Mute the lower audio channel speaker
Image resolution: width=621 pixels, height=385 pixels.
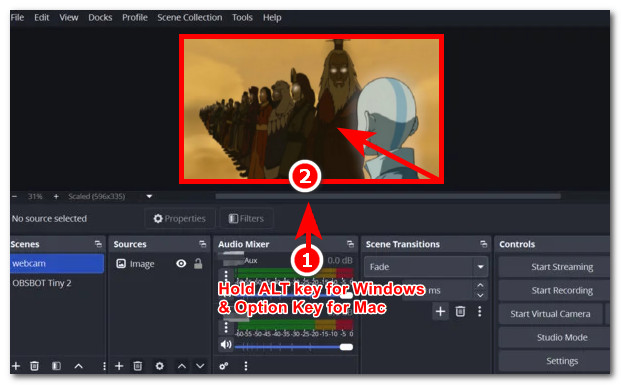coord(226,345)
